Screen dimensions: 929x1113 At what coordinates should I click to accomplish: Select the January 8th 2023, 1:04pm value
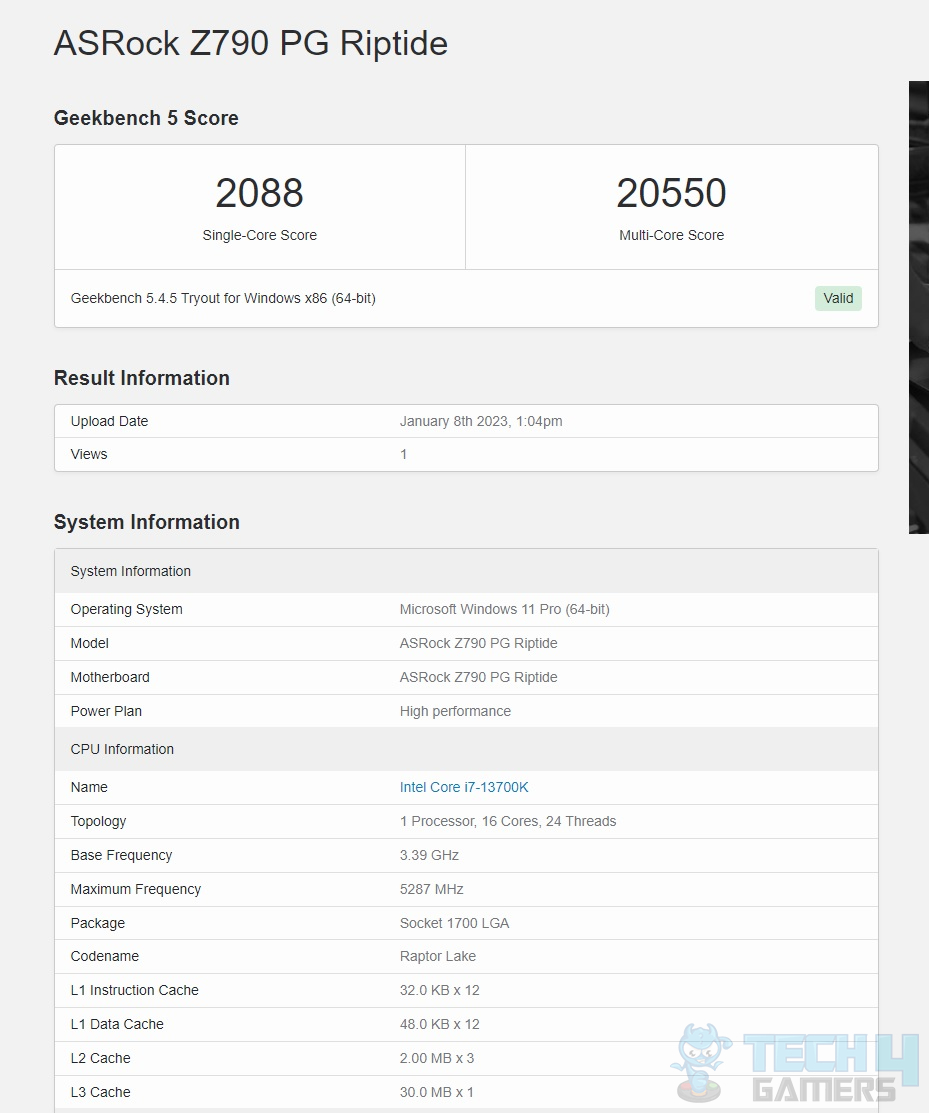pyautogui.click(x=480, y=421)
